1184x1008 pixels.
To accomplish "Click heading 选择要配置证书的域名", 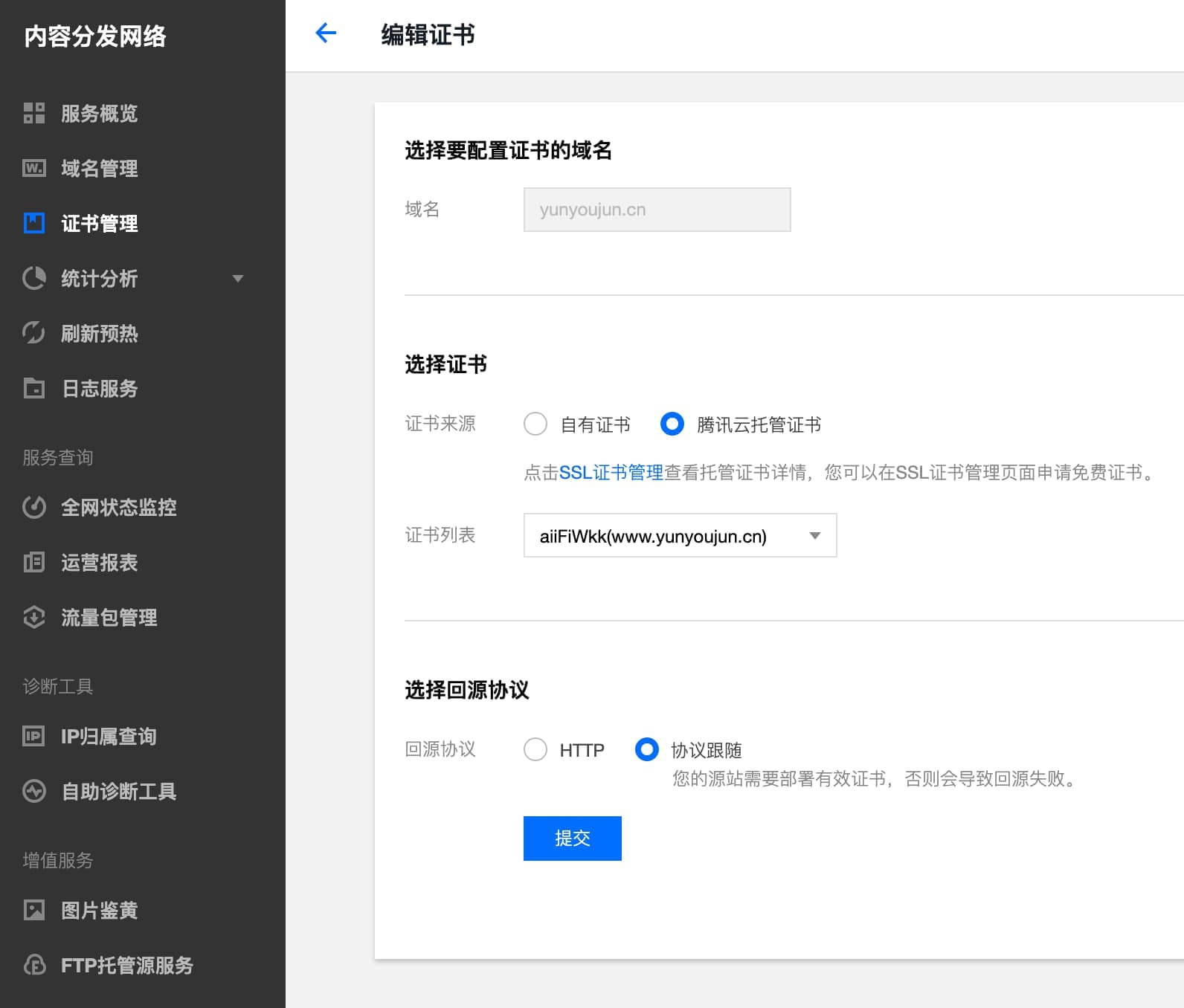I will [x=508, y=150].
